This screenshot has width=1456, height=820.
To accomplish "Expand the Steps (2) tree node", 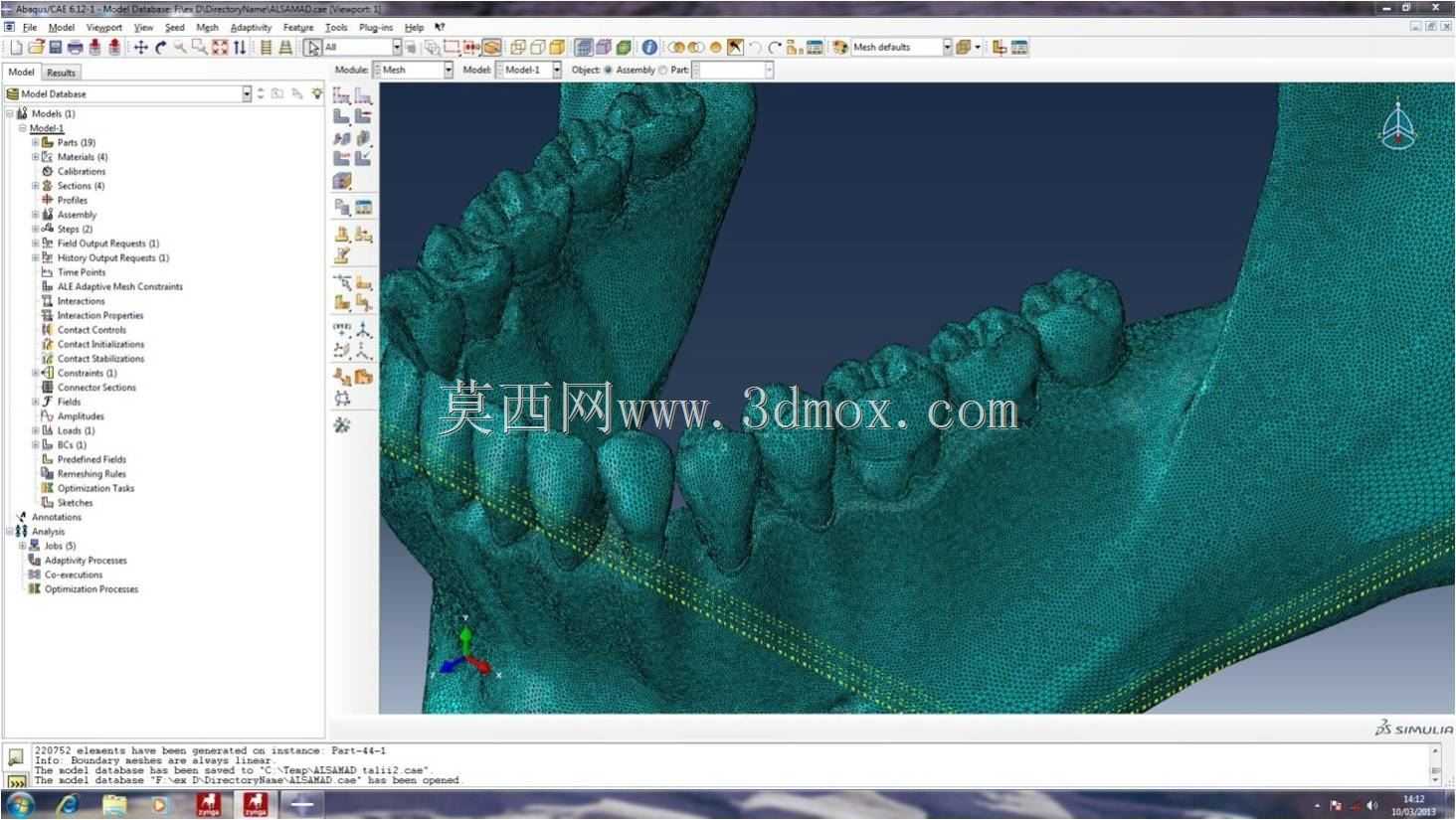I will pyautogui.click(x=35, y=229).
